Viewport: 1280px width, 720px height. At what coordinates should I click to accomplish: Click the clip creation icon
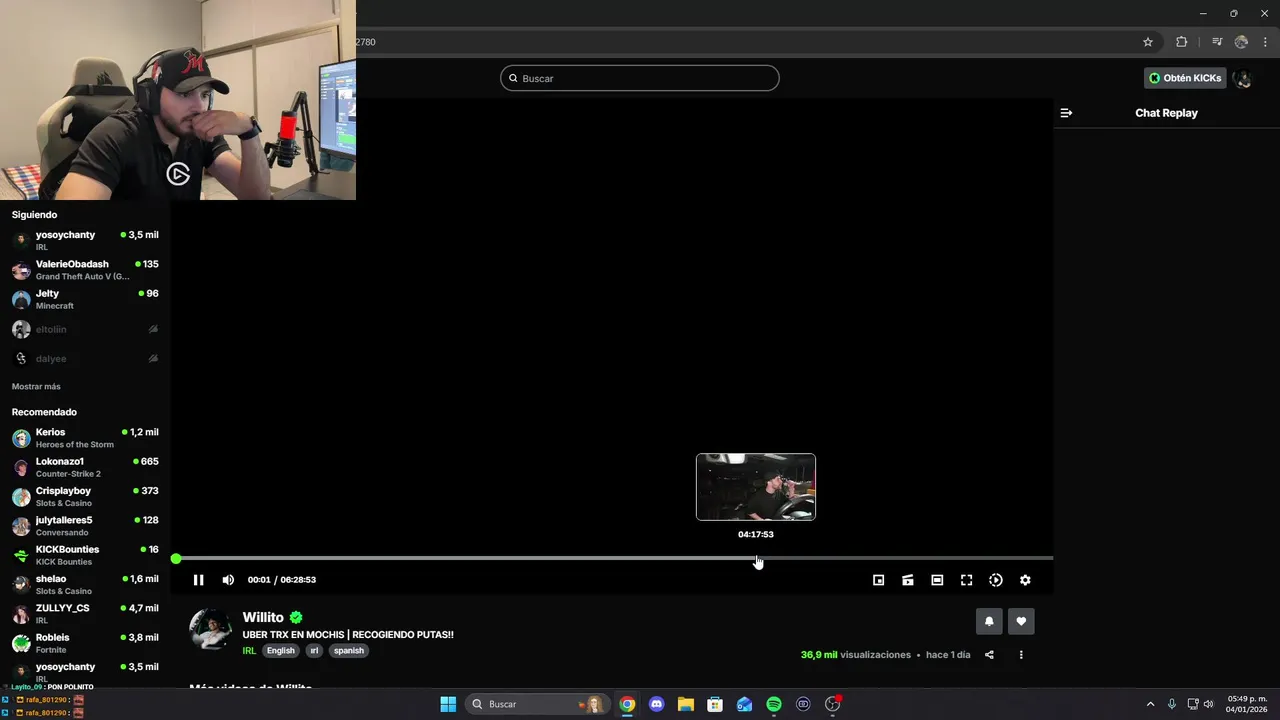(908, 580)
